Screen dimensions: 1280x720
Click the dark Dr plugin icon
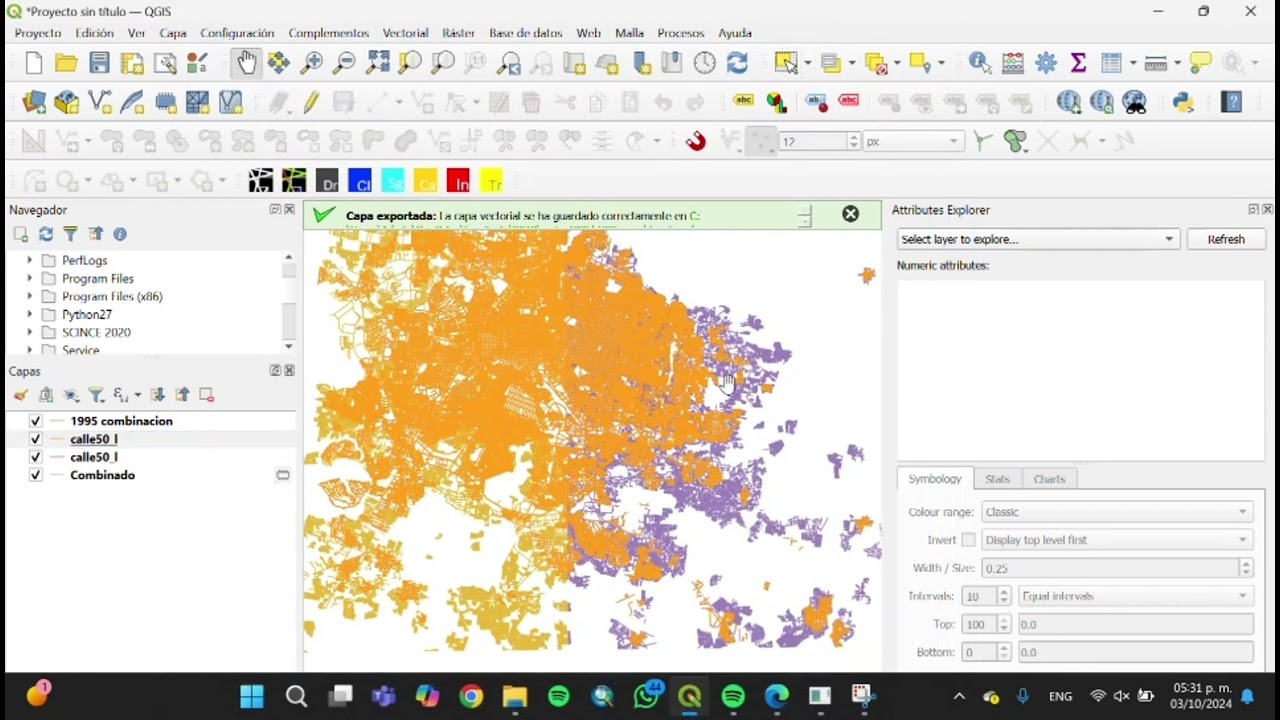(327, 181)
